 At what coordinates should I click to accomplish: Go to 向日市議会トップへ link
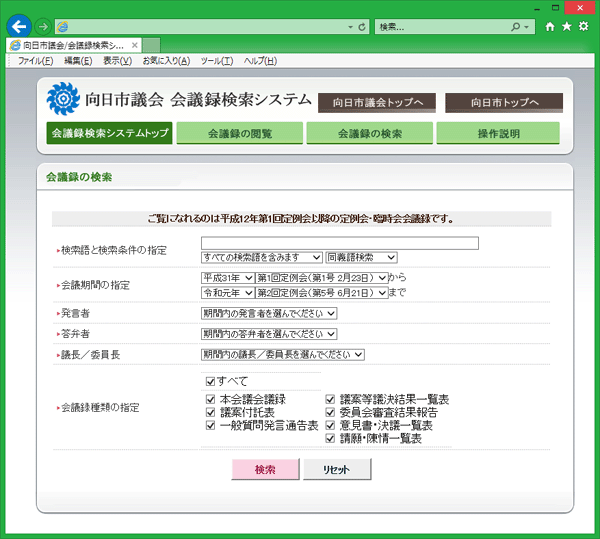pyautogui.click(x=377, y=103)
